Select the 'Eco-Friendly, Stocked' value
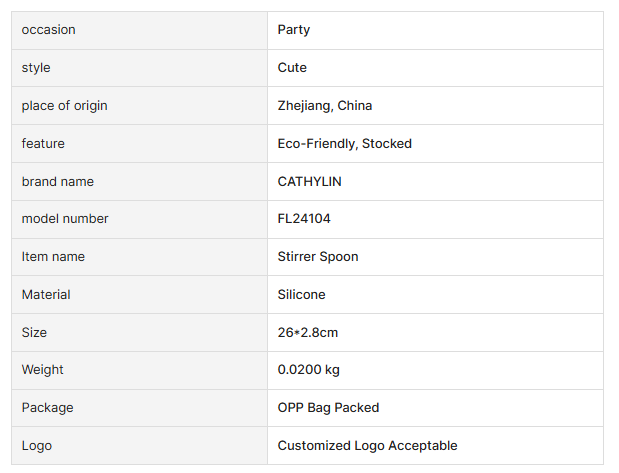This screenshot has width=619, height=473. coord(345,144)
